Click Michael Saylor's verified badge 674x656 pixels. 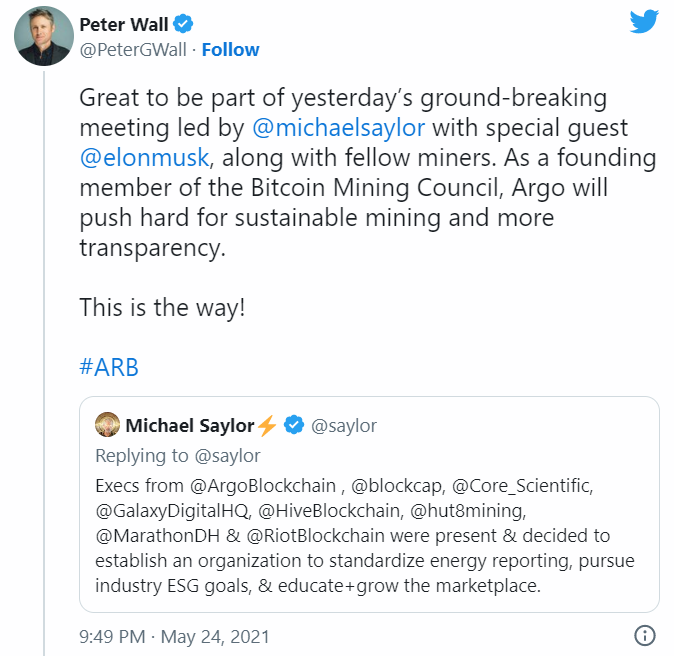click(294, 426)
